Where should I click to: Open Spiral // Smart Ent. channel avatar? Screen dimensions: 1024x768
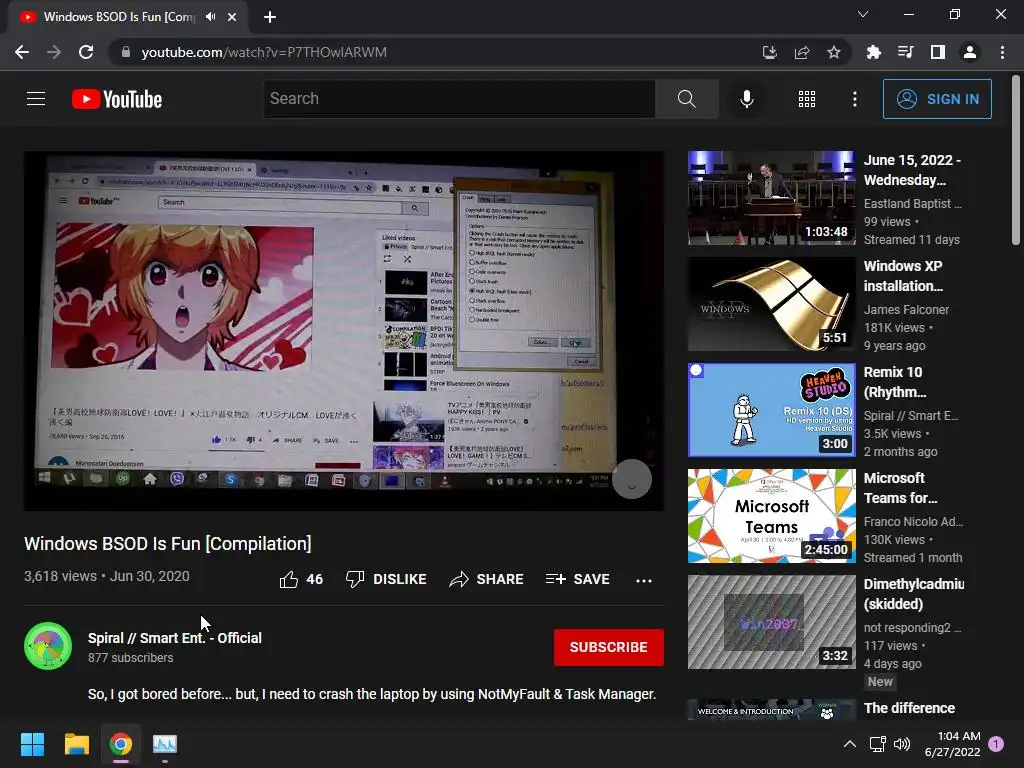click(48, 646)
